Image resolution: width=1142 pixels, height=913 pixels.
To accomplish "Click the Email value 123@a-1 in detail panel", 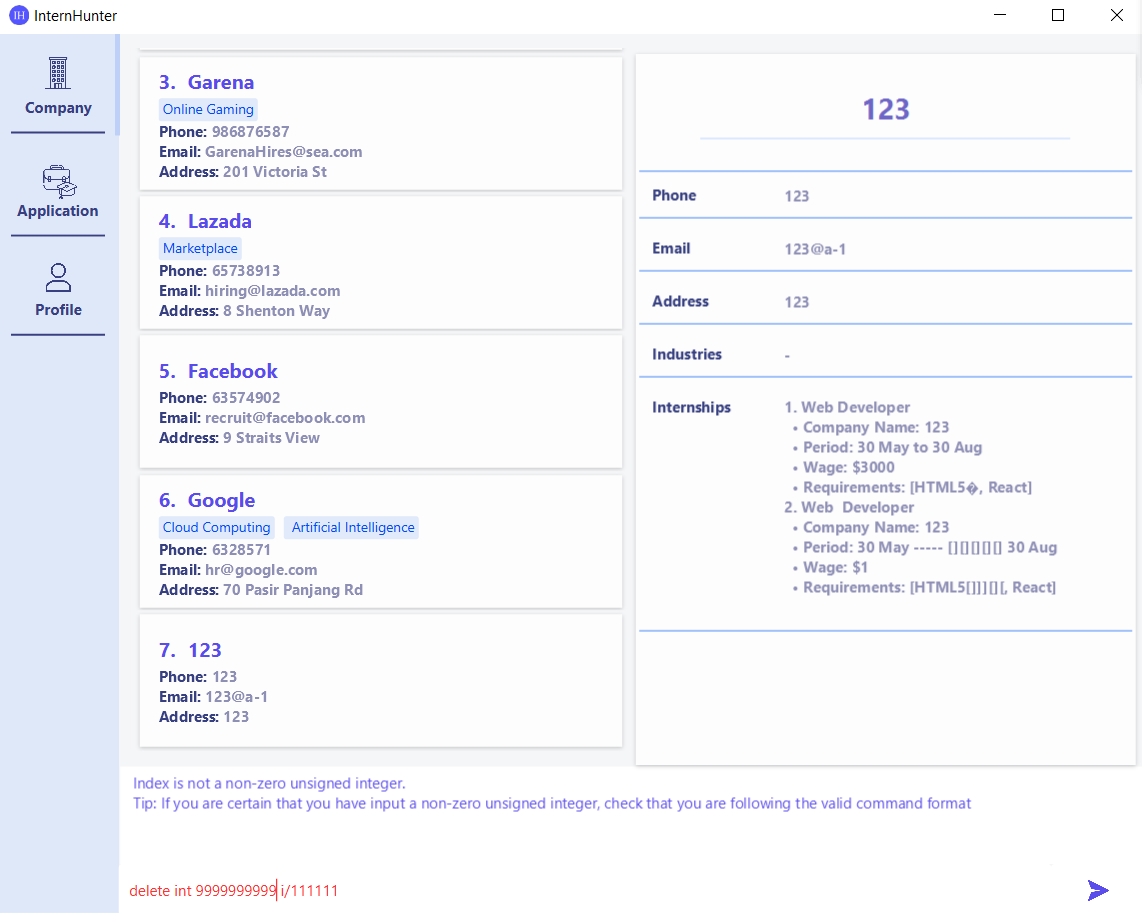I will point(815,249).
